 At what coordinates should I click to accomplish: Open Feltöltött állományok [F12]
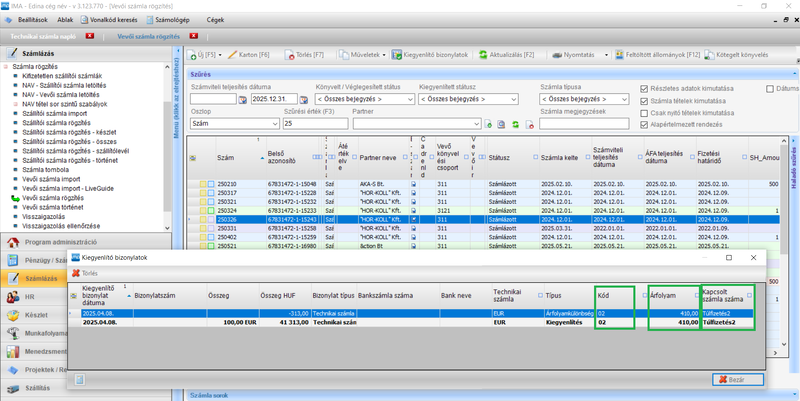pyautogui.click(x=653, y=55)
